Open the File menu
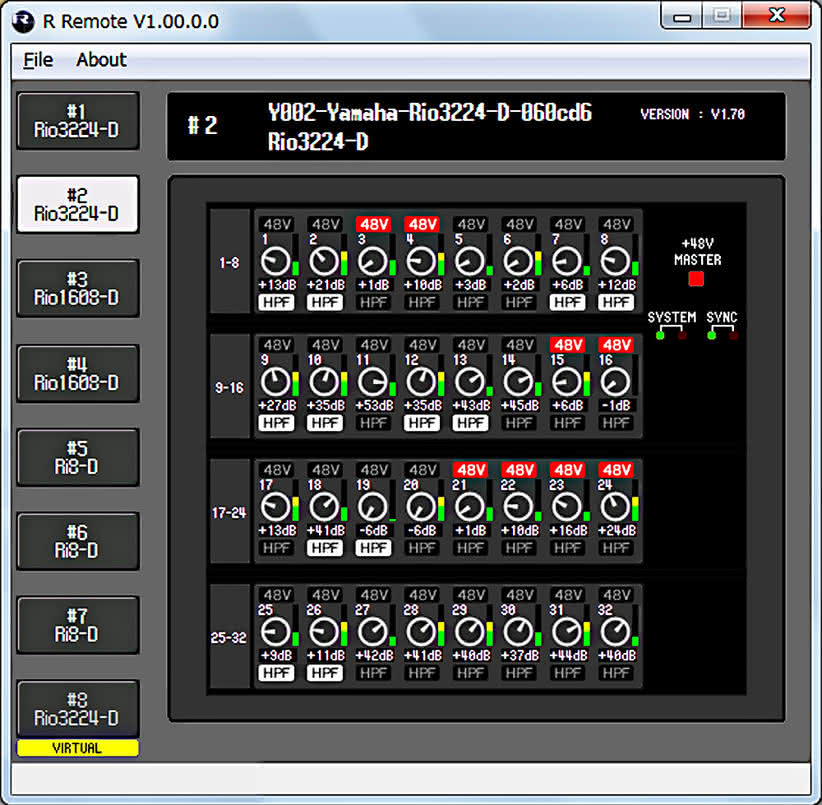Screen dimensions: 822x805 point(38,60)
